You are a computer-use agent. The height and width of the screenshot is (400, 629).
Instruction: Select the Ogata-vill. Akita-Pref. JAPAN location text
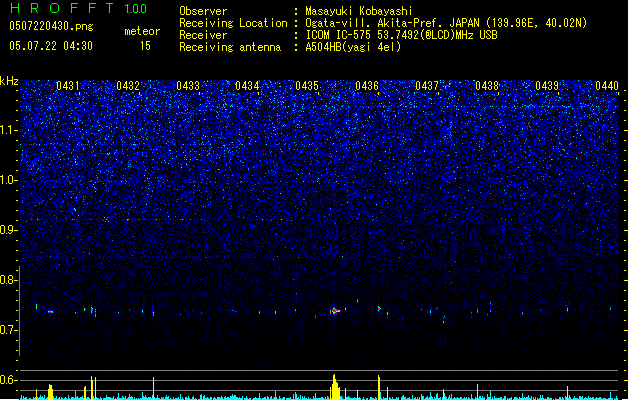tap(446, 23)
